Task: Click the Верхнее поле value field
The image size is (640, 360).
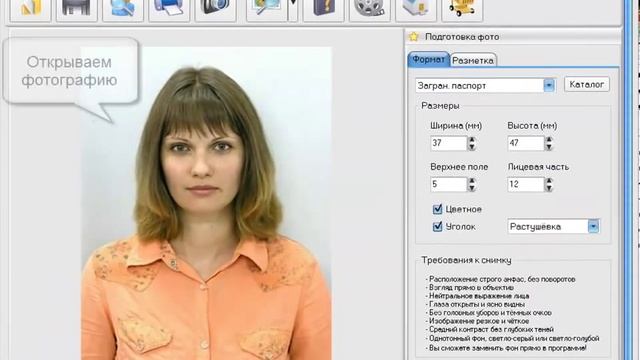Action: 449,184
